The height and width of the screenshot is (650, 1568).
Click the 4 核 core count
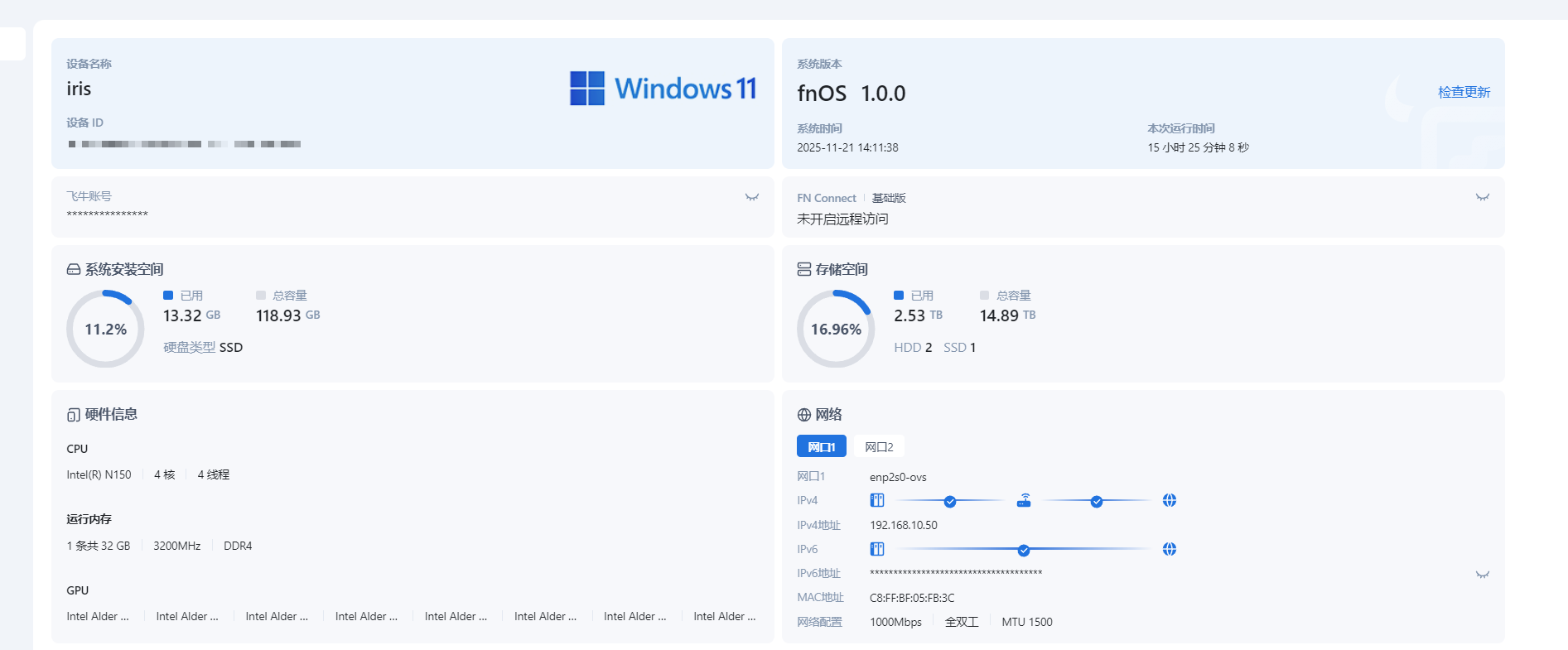click(165, 474)
